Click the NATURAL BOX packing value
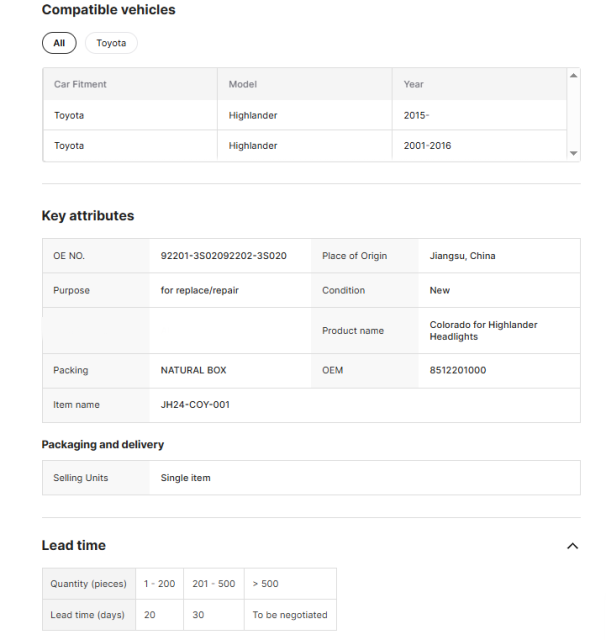Screen dimensions: 606x640 coord(193,370)
